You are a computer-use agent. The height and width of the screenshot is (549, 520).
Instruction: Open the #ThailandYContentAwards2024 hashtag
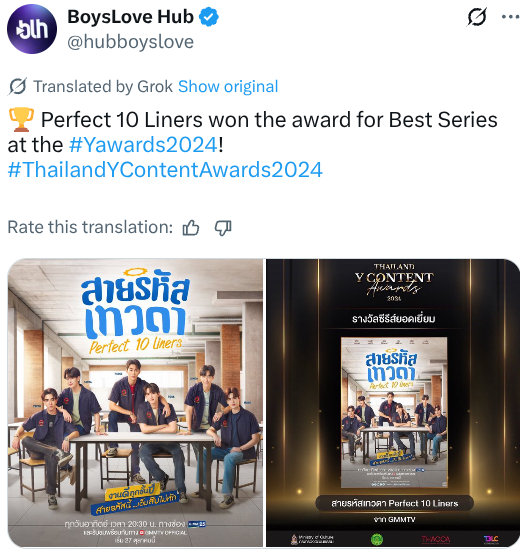click(165, 170)
